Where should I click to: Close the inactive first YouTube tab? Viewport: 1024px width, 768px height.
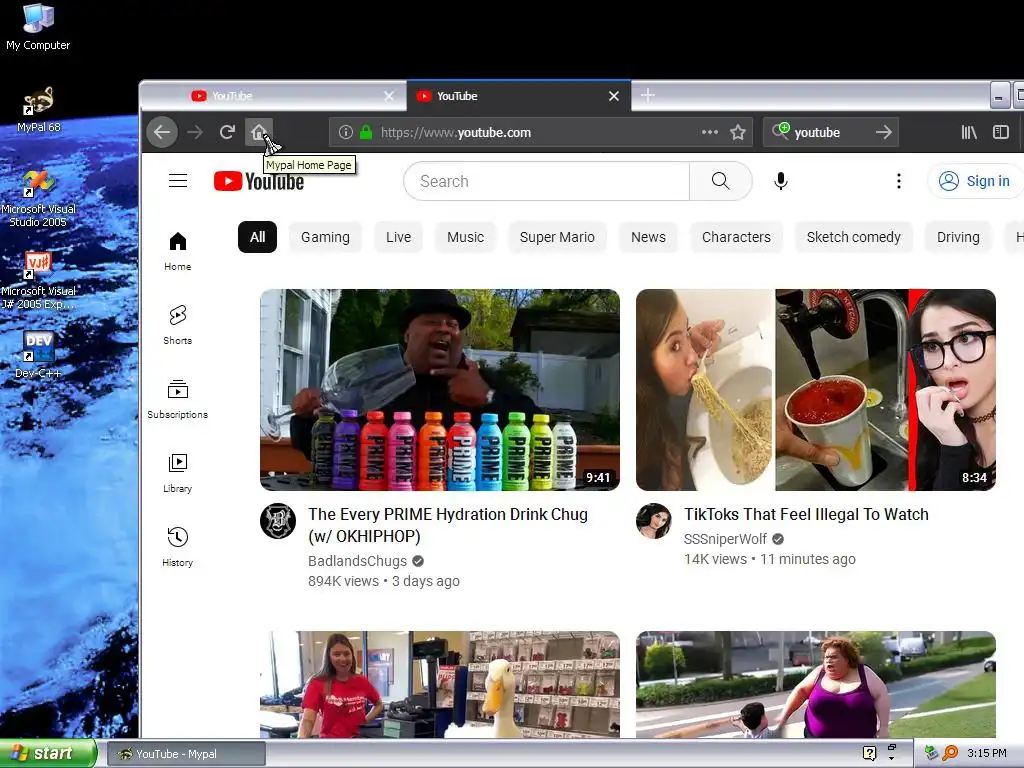point(389,96)
